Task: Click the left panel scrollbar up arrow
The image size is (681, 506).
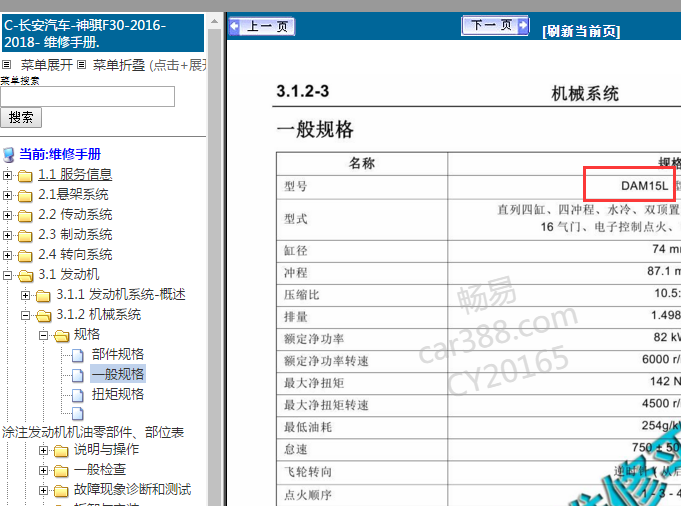Action: 215,20
